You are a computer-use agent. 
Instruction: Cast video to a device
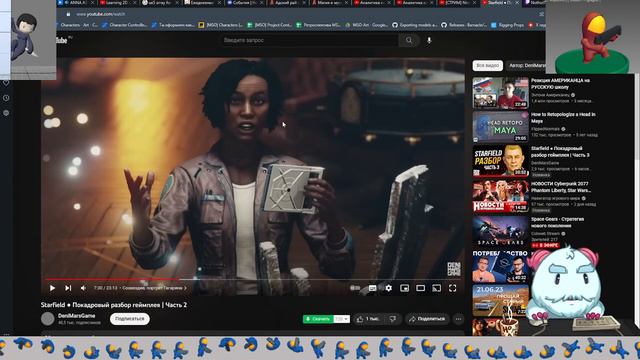(x=436, y=288)
